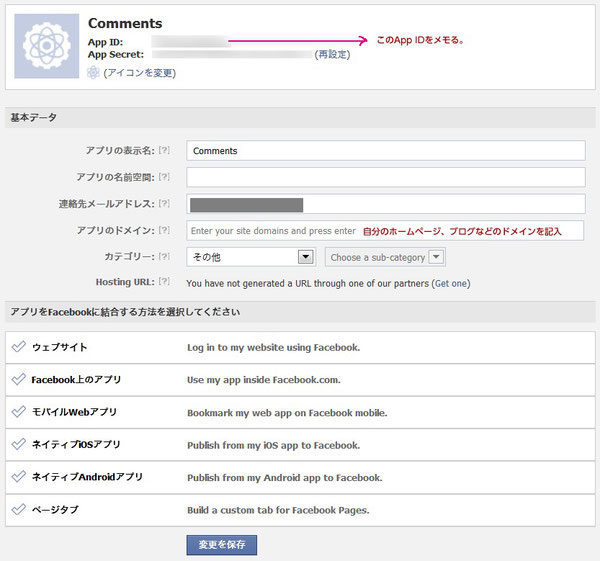Expand the ネイティブiOSアプリ row label
600x561 pixels.
(x=76, y=445)
